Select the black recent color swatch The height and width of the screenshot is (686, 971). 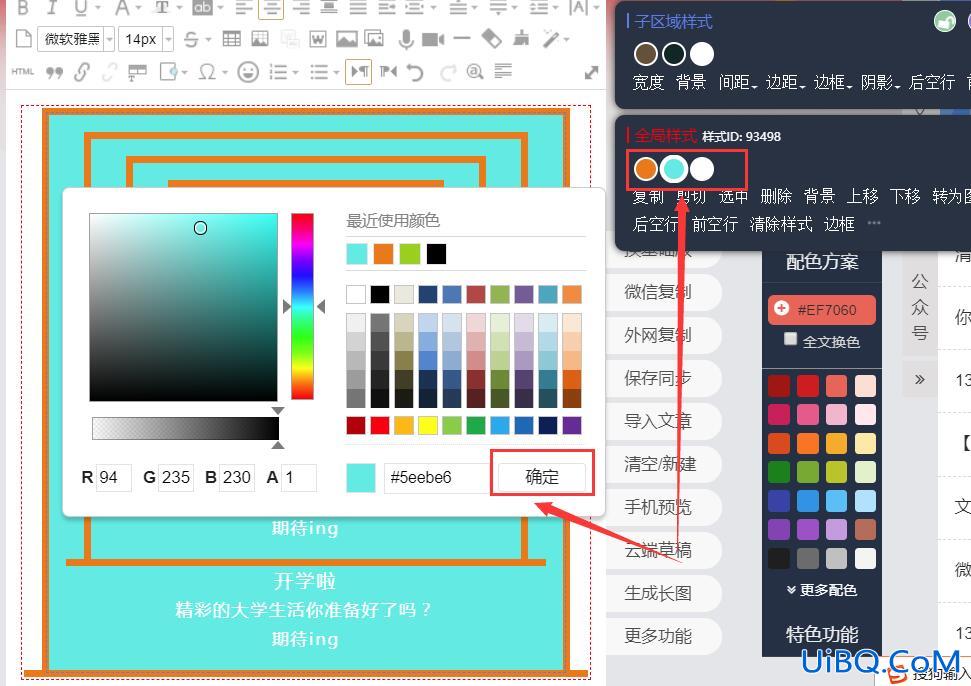pyautogui.click(x=436, y=254)
